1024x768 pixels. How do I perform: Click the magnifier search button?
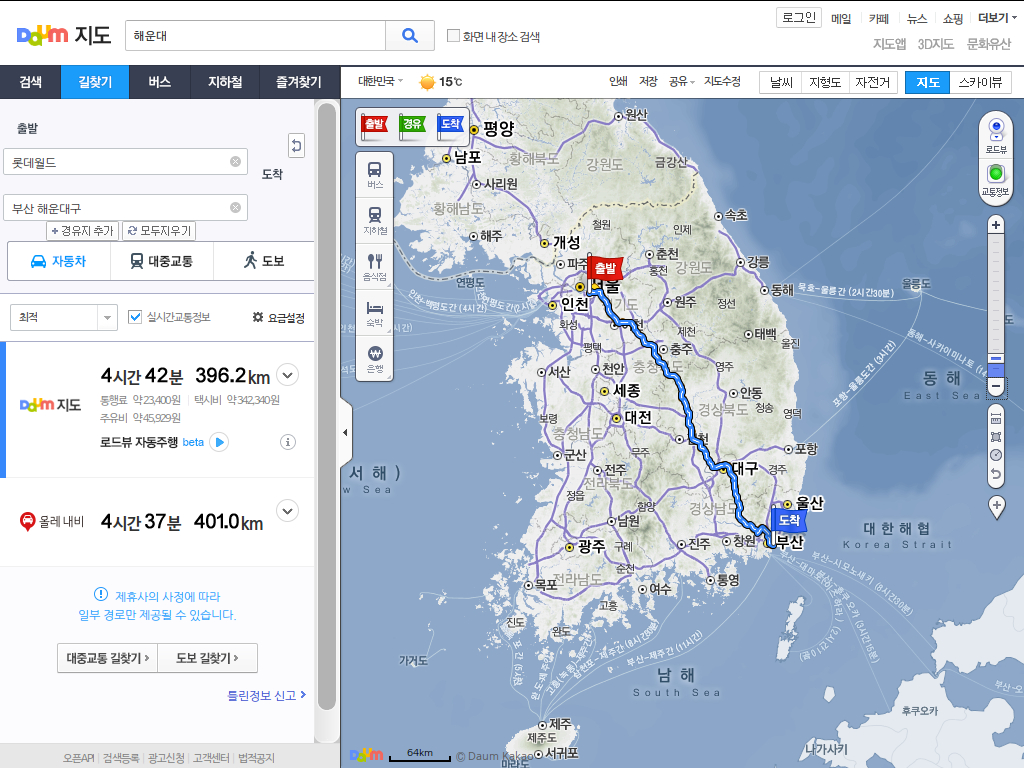tap(409, 35)
